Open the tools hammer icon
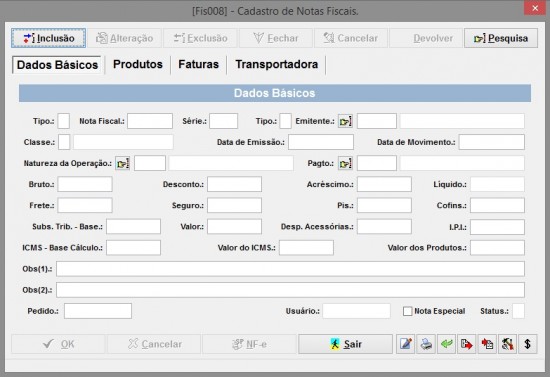 click(507, 344)
